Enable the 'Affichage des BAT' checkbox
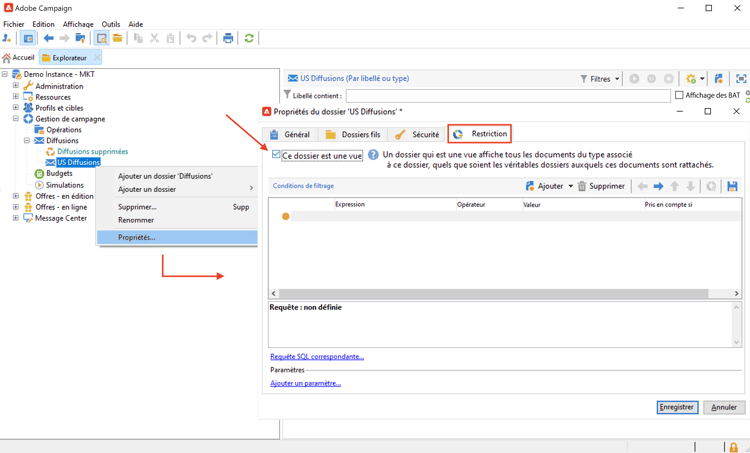The image size is (750, 453). pyautogui.click(x=679, y=95)
